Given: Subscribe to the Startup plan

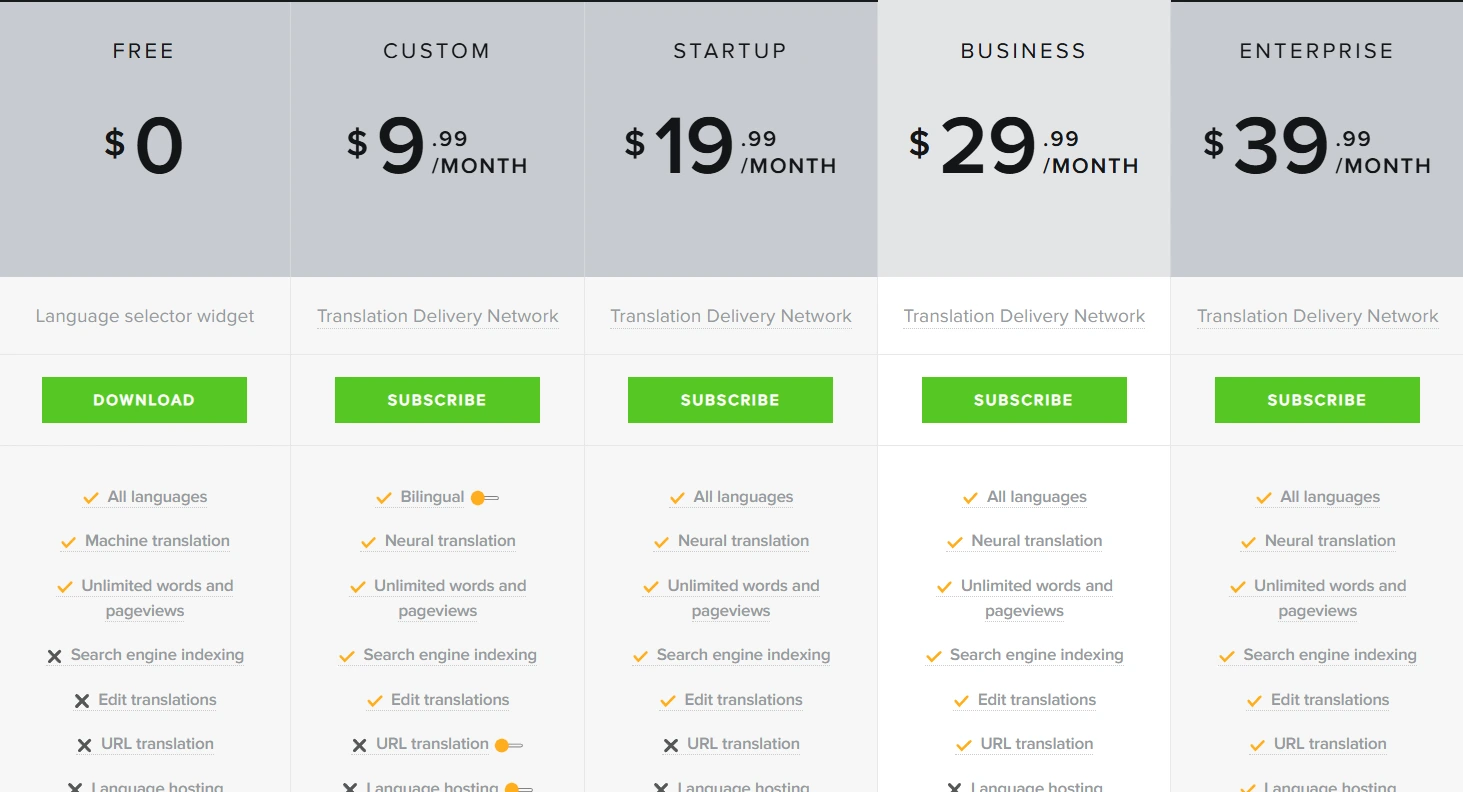Looking at the screenshot, I should (x=730, y=399).
